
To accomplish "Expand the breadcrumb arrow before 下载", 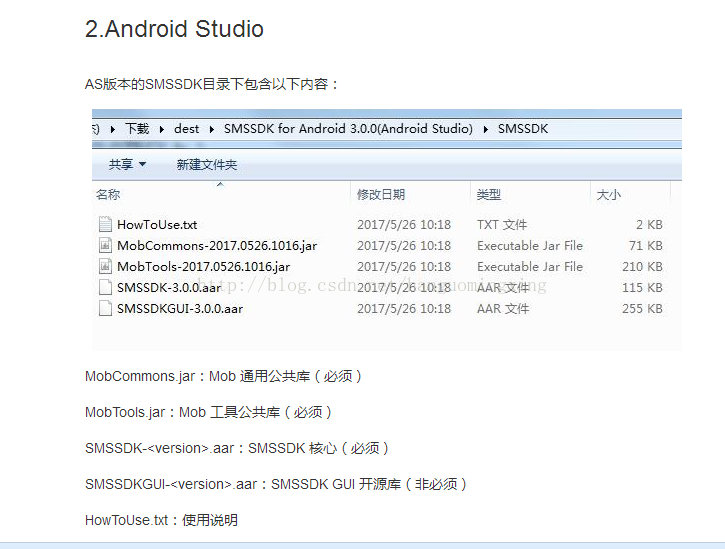I will (113, 129).
